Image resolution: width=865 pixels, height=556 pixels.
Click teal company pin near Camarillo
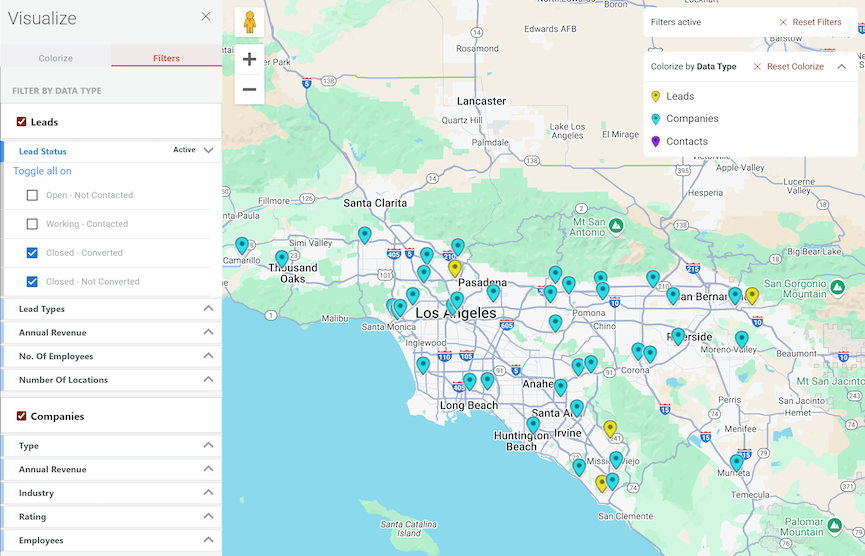(242, 245)
